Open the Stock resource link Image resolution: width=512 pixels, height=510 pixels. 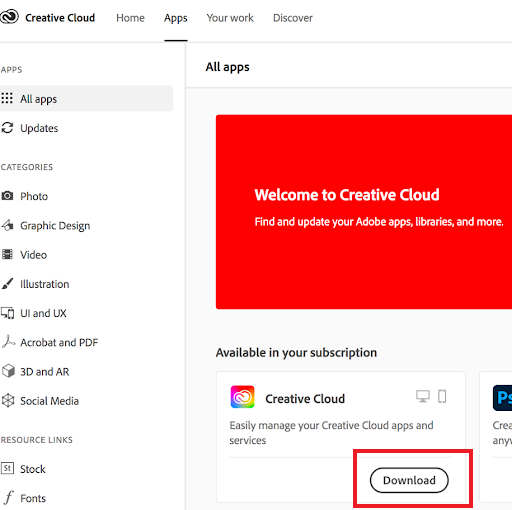33,469
